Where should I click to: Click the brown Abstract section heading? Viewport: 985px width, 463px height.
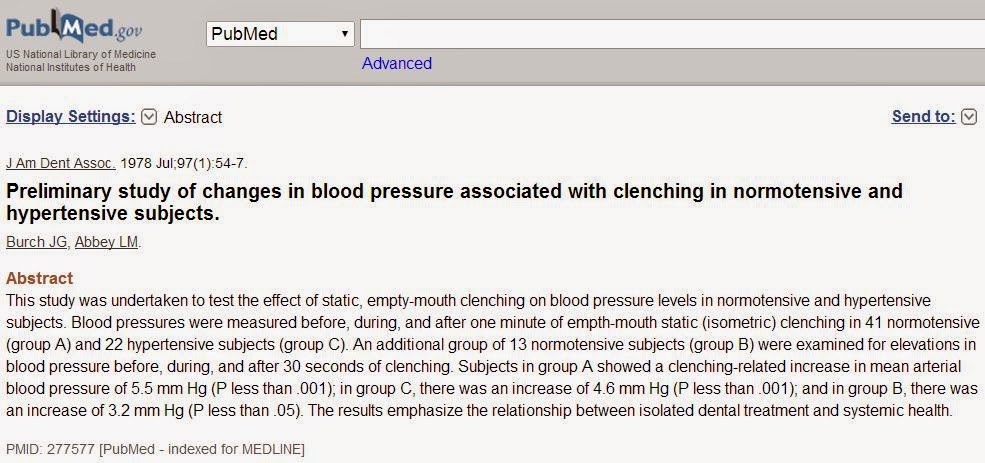40,278
